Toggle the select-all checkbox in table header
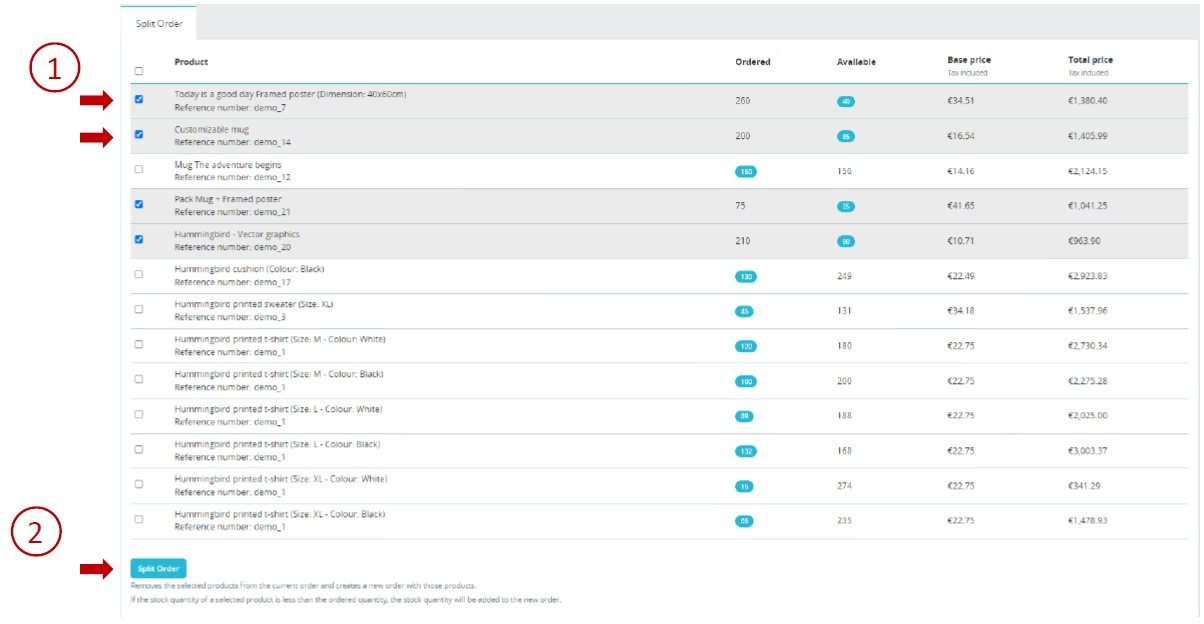 (x=139, y=71)
